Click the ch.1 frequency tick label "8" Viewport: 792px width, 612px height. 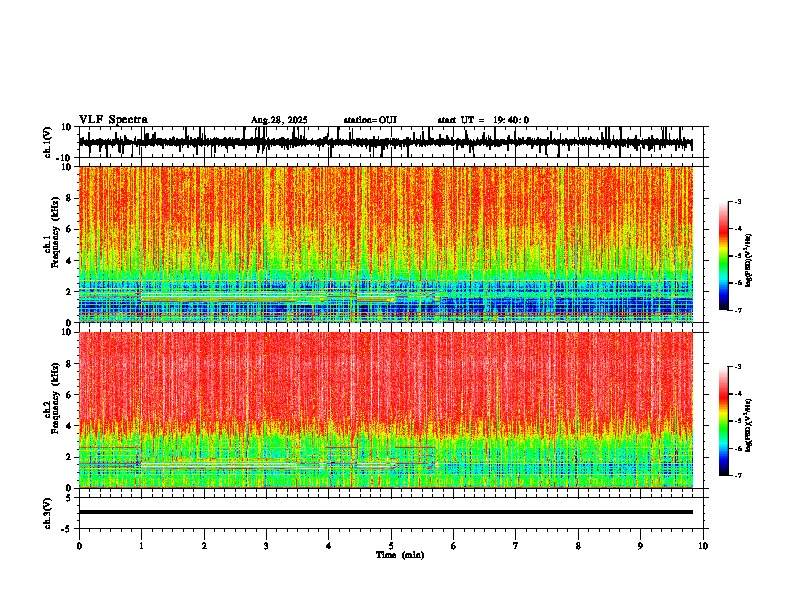[x=70, y=198]
